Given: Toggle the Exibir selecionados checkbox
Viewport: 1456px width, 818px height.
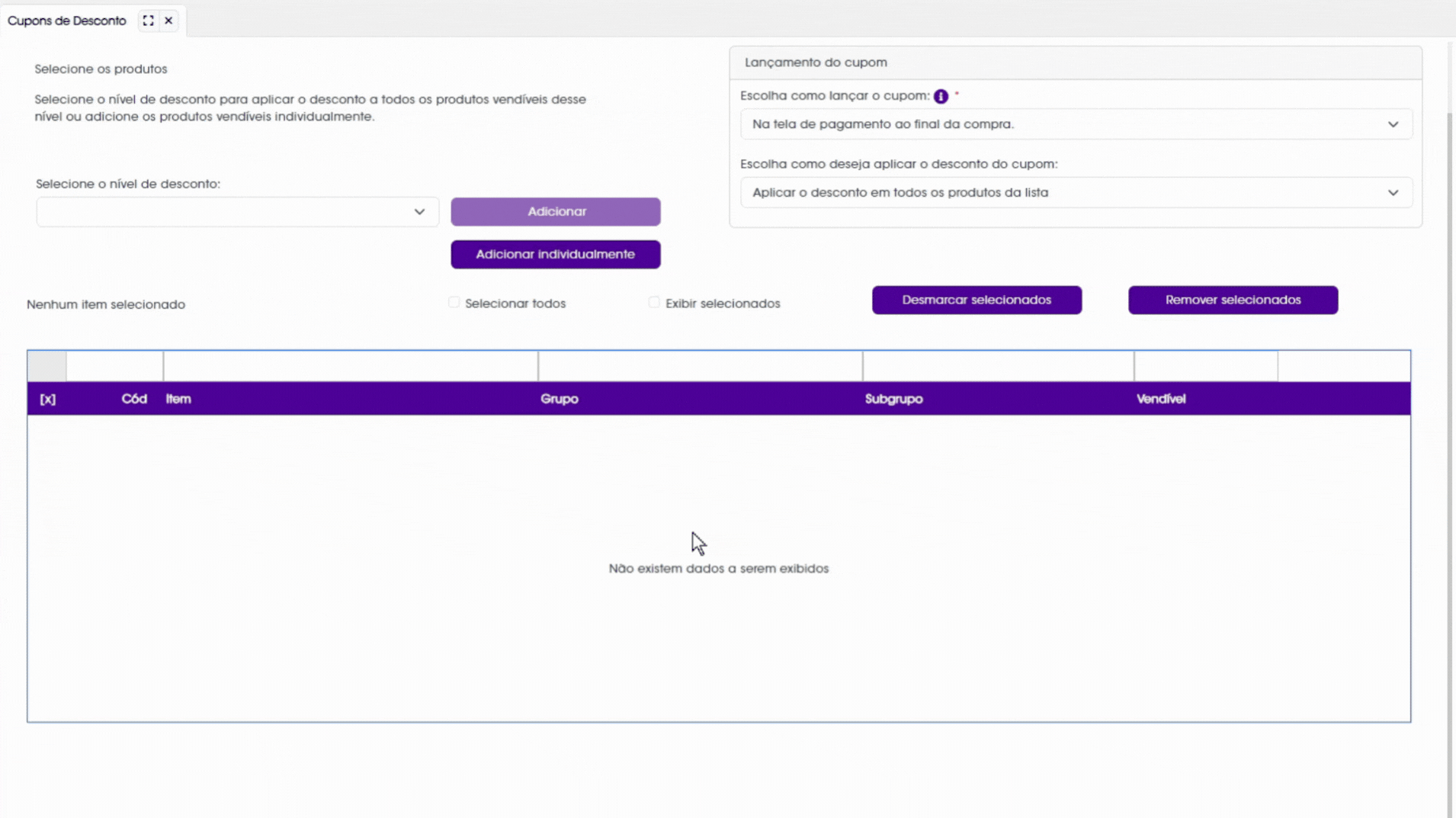Looking at the screenshot, I should 654,303.
